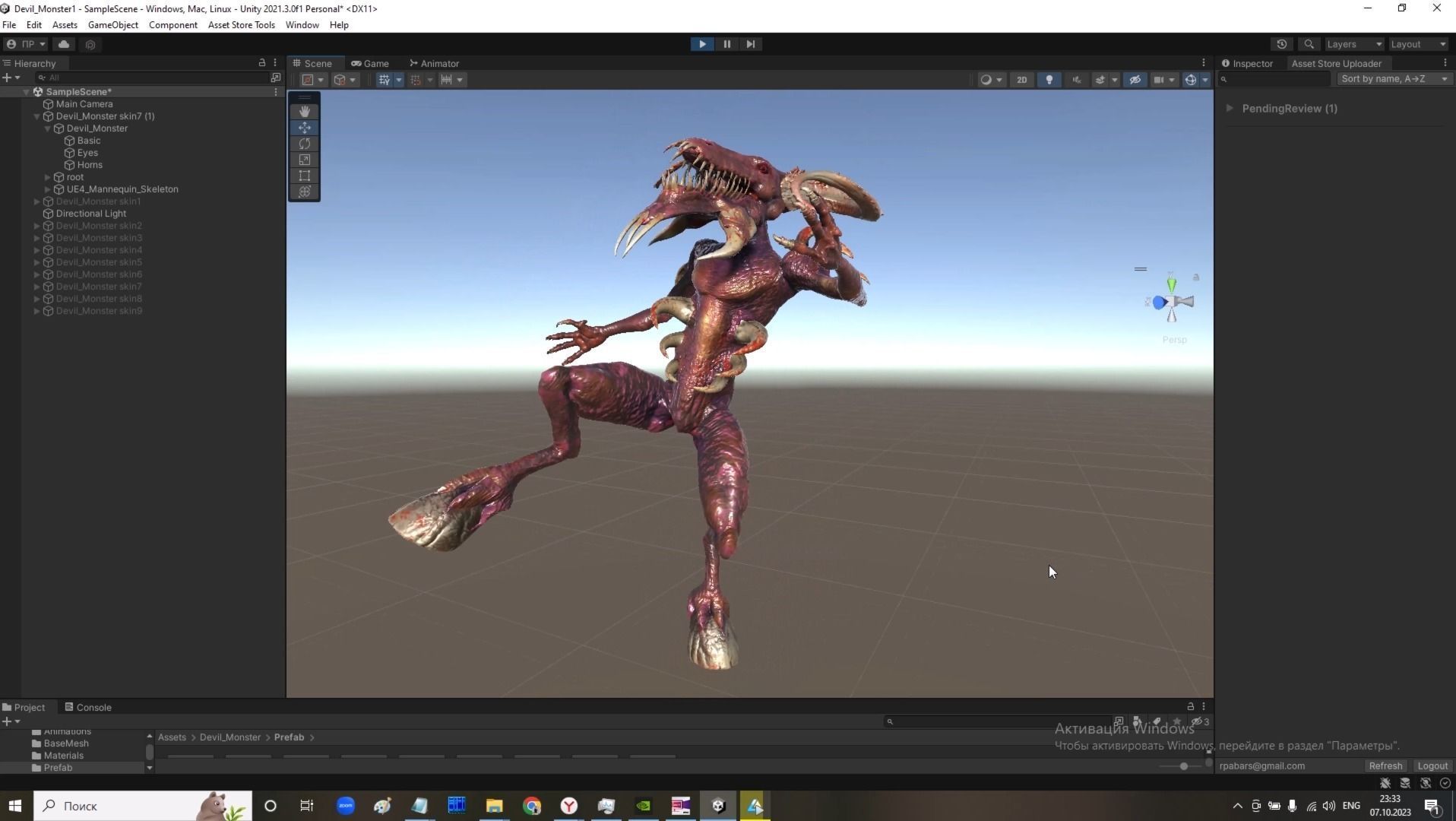1456x821 pixels.
Task: Open the version control settings icon
Action: coord(90,44)
